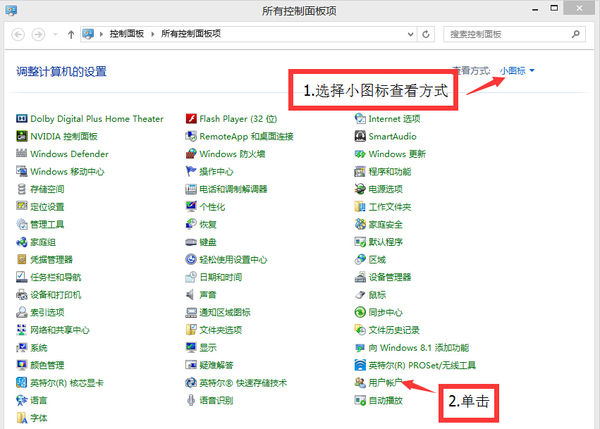The width and height of the screenshot is (600, 429).
Task: Open the 轻松使用设置中心 icon
Action: coord(191,259)
